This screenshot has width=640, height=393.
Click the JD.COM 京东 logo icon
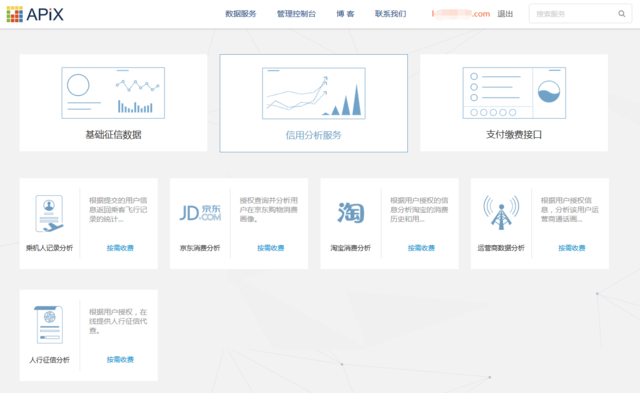pyautogui.click(x=200, y=213)
